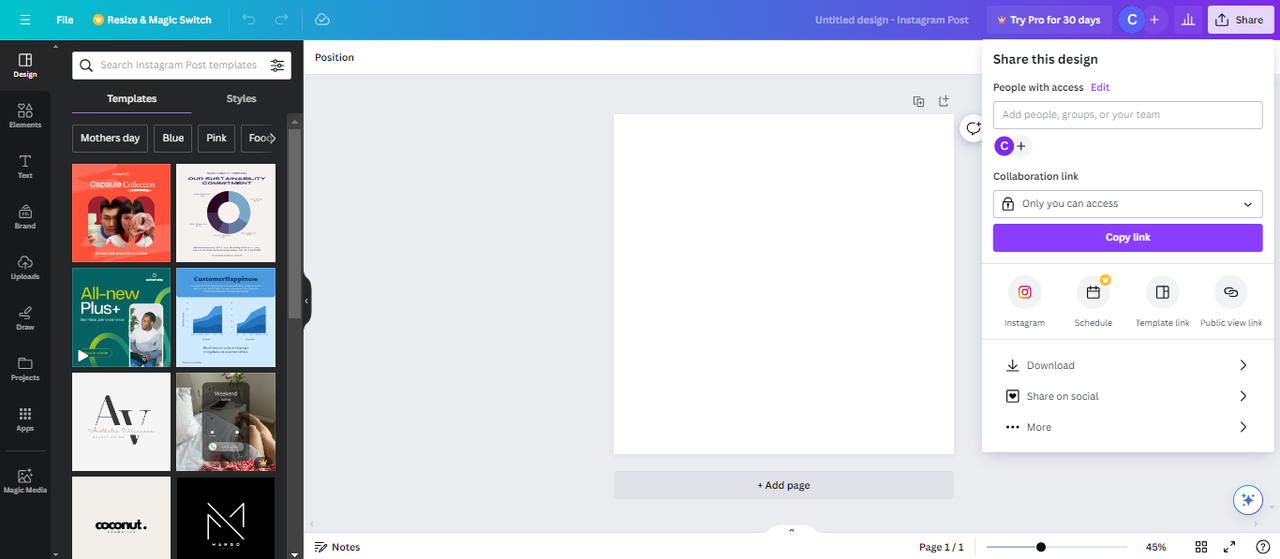The height and width of the screenshot is (559, 1280).
Task: Click the Undo arrow icon
Action: [249, 20]
